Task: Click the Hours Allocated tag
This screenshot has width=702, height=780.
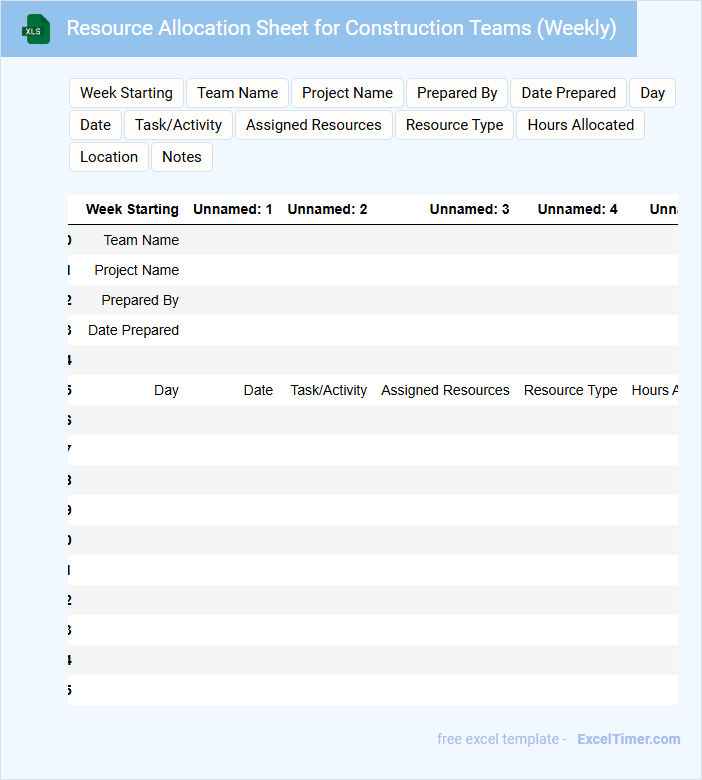Action: click(580, 125)
